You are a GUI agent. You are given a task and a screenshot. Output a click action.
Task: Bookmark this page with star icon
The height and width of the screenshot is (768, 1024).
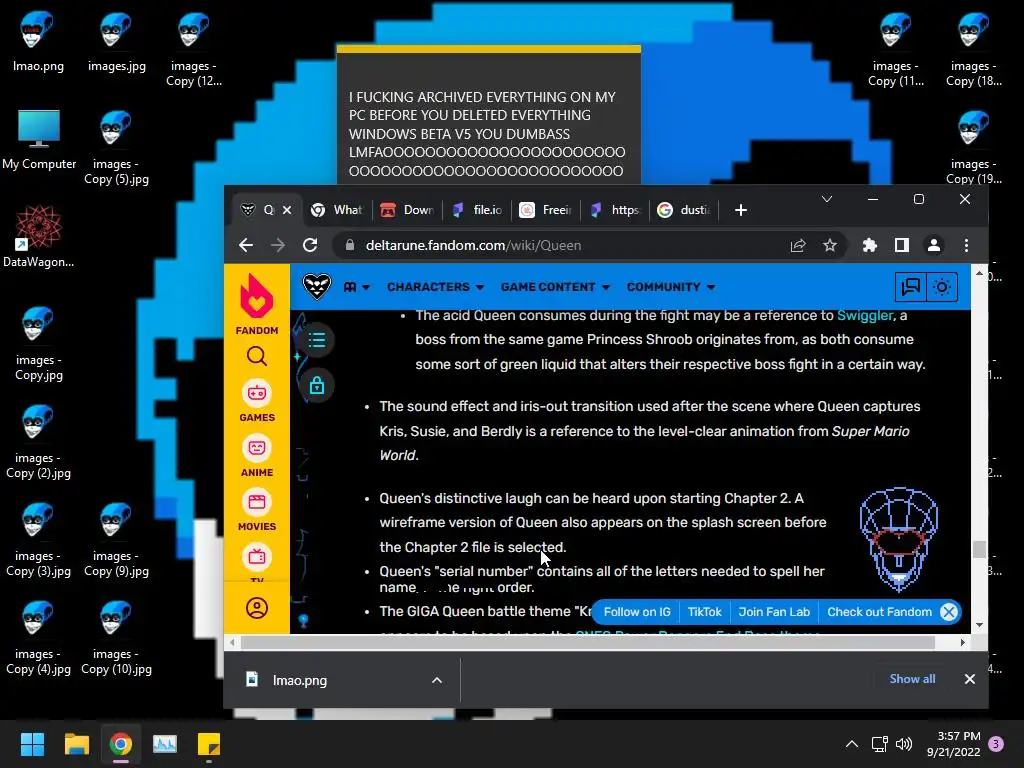click(829, 246)
